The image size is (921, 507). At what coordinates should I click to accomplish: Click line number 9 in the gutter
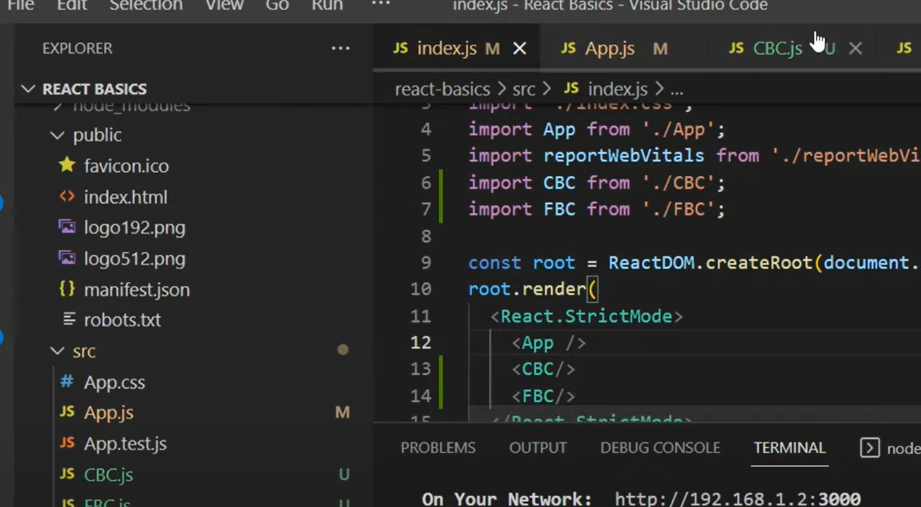(x=426, y=263)
